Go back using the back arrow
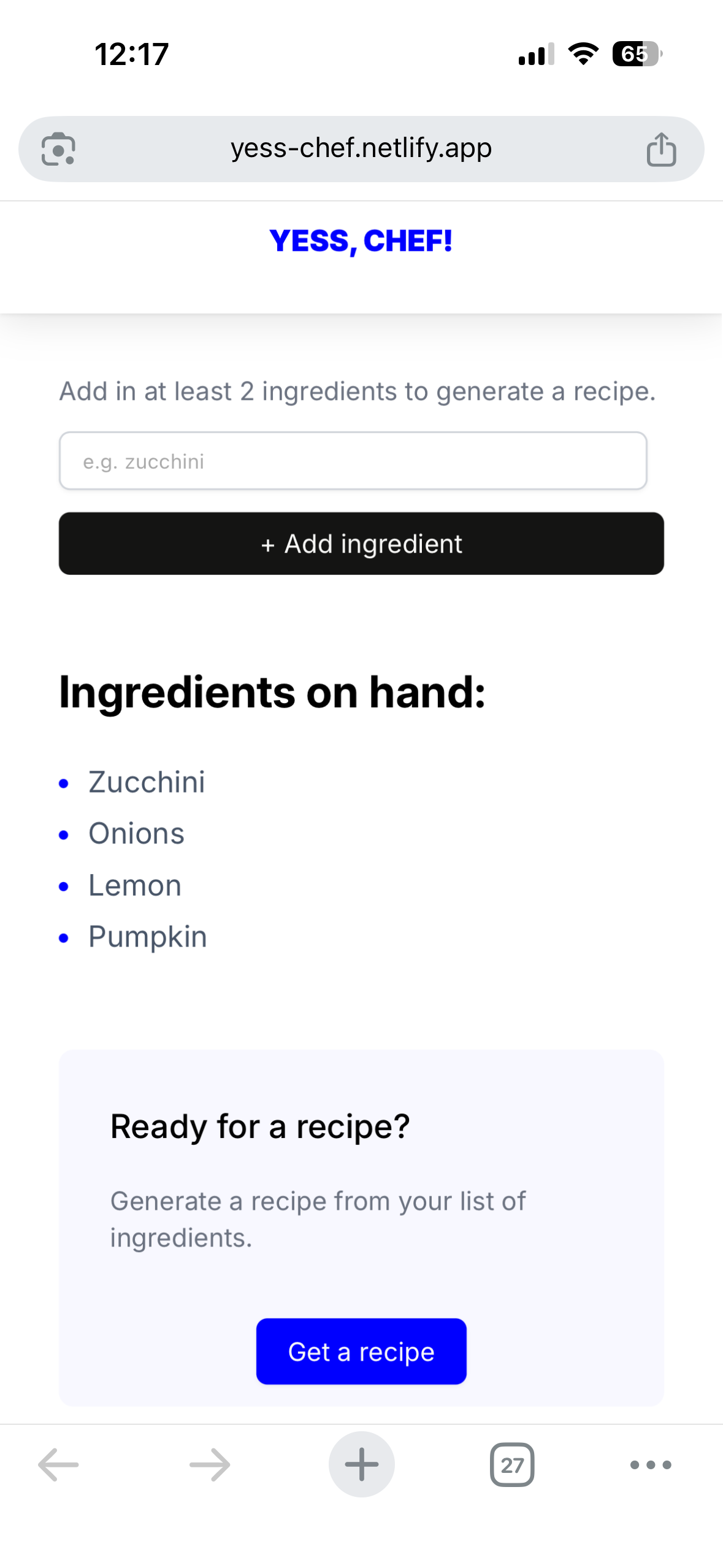723x1568 pixels. (x=58, y=1464)
